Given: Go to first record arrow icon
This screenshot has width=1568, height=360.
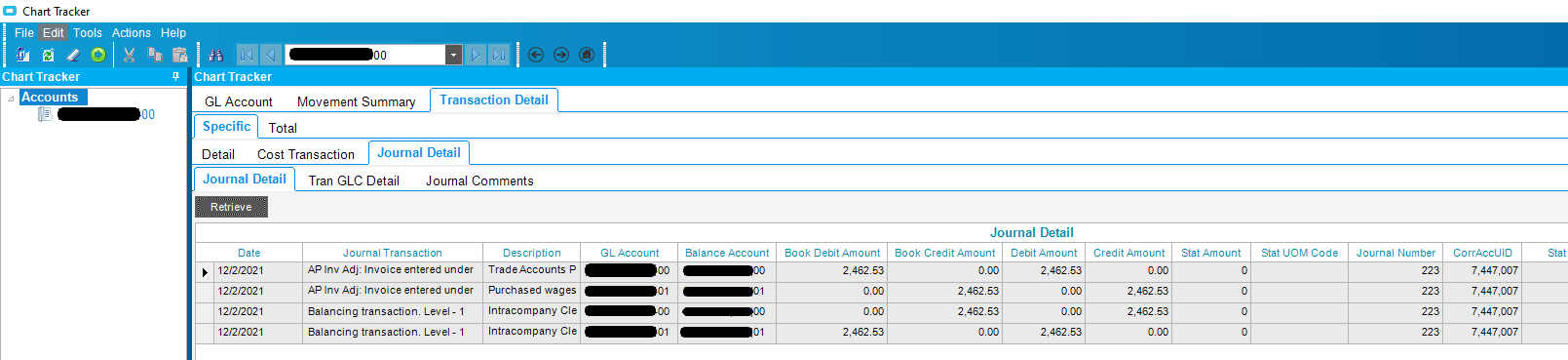Looking at the screenshot, I should 247,55.
